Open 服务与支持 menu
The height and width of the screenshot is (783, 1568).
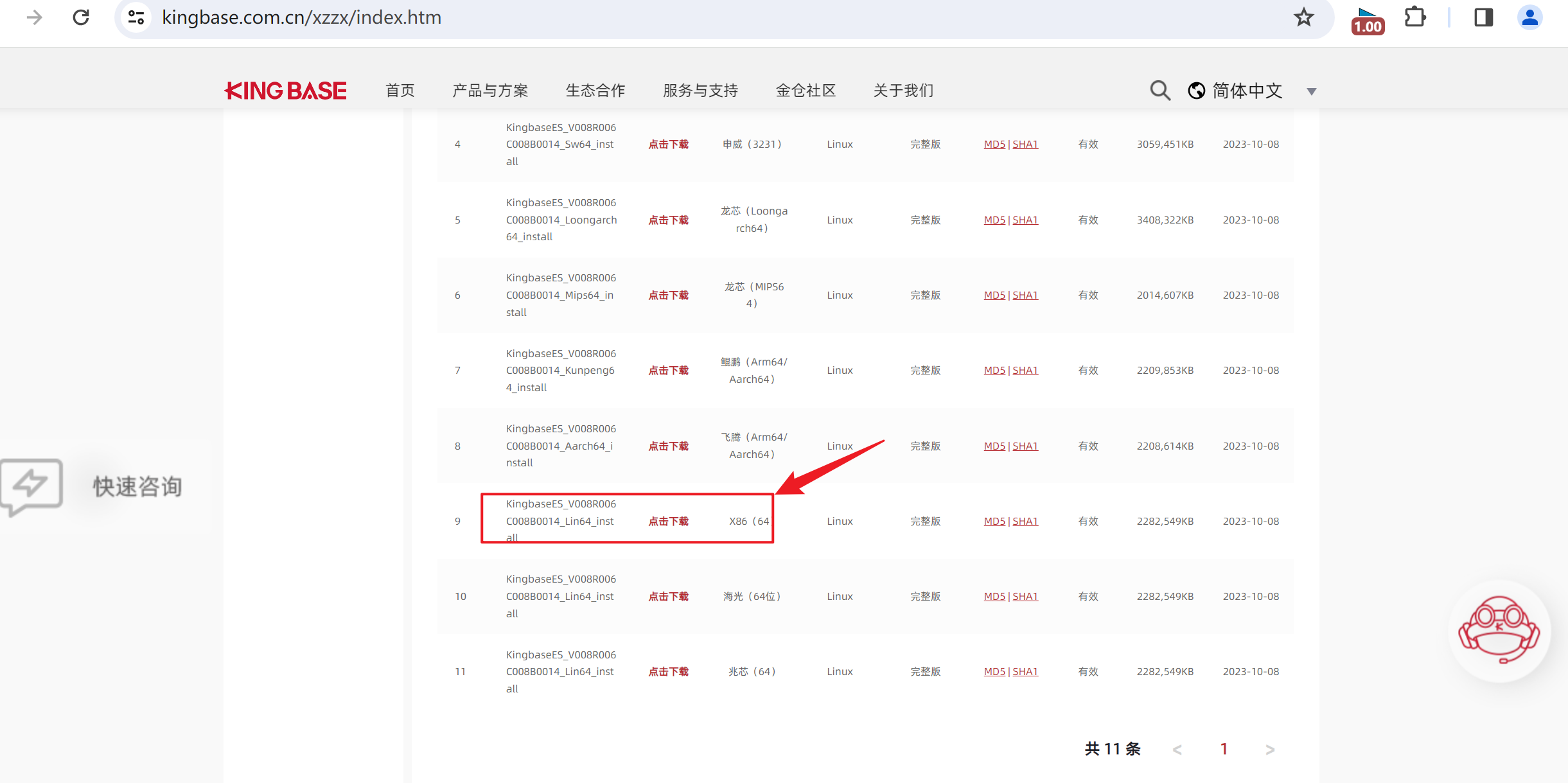700,91
